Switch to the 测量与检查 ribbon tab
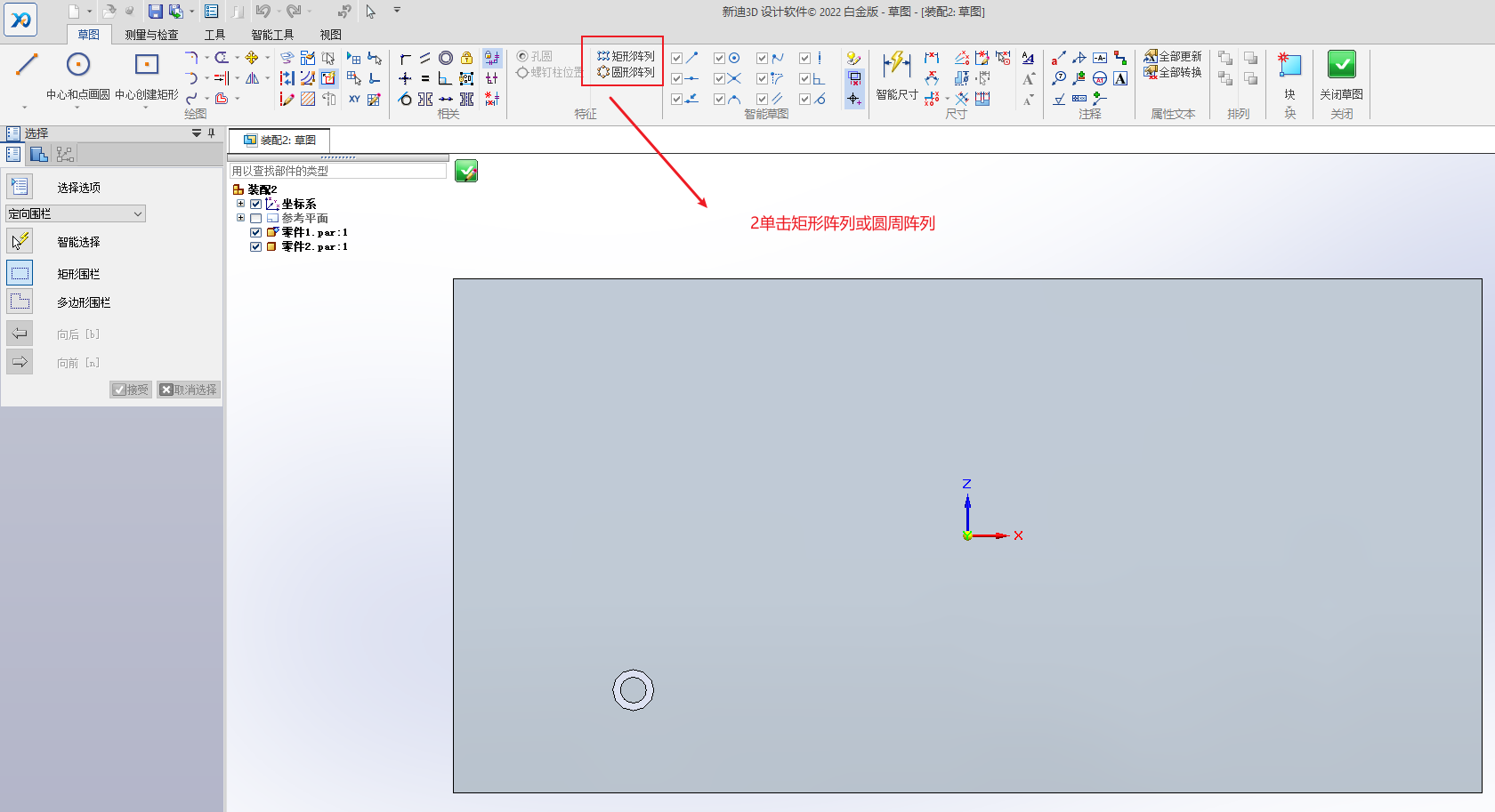 tap(151, 35)
